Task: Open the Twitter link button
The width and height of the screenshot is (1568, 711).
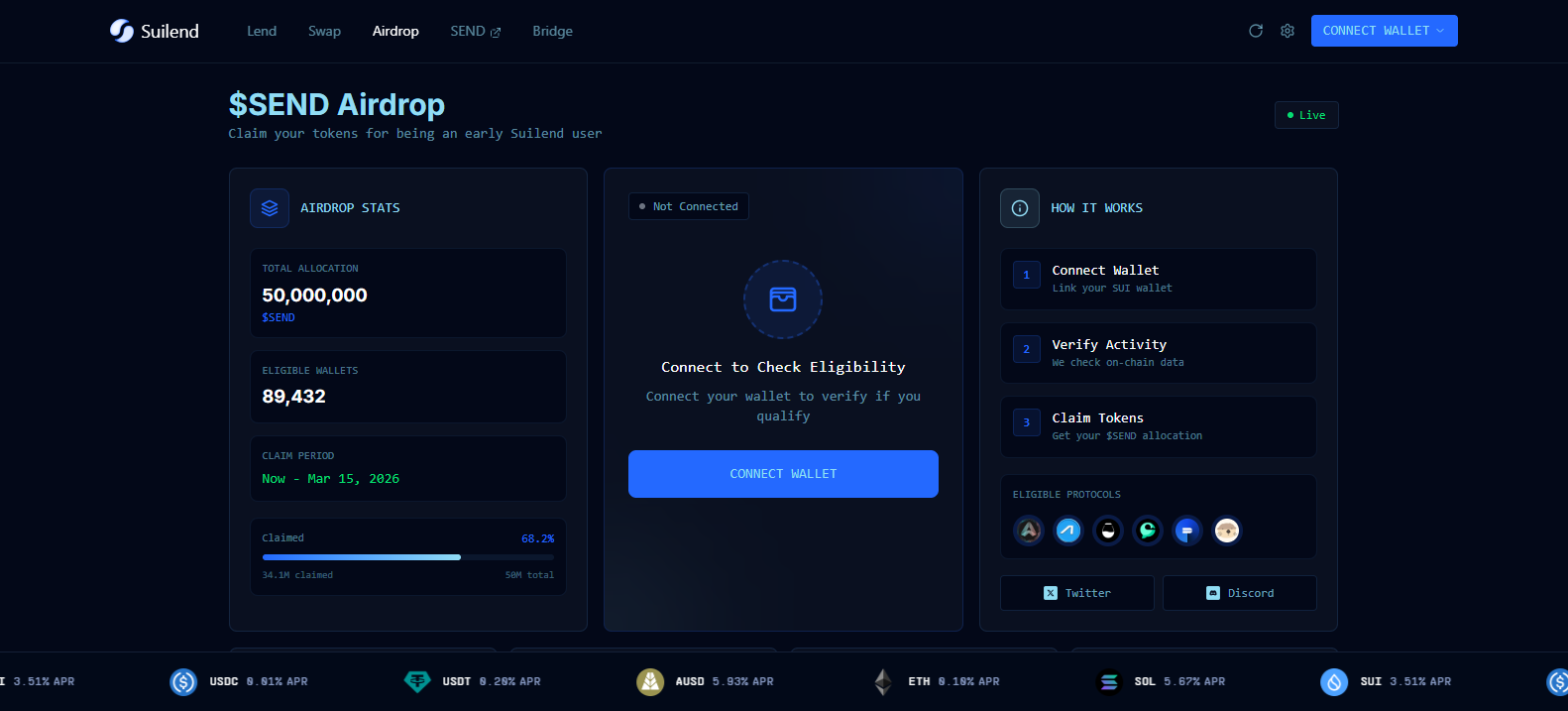Action: pyautogui.click(x=1077, y=593)
